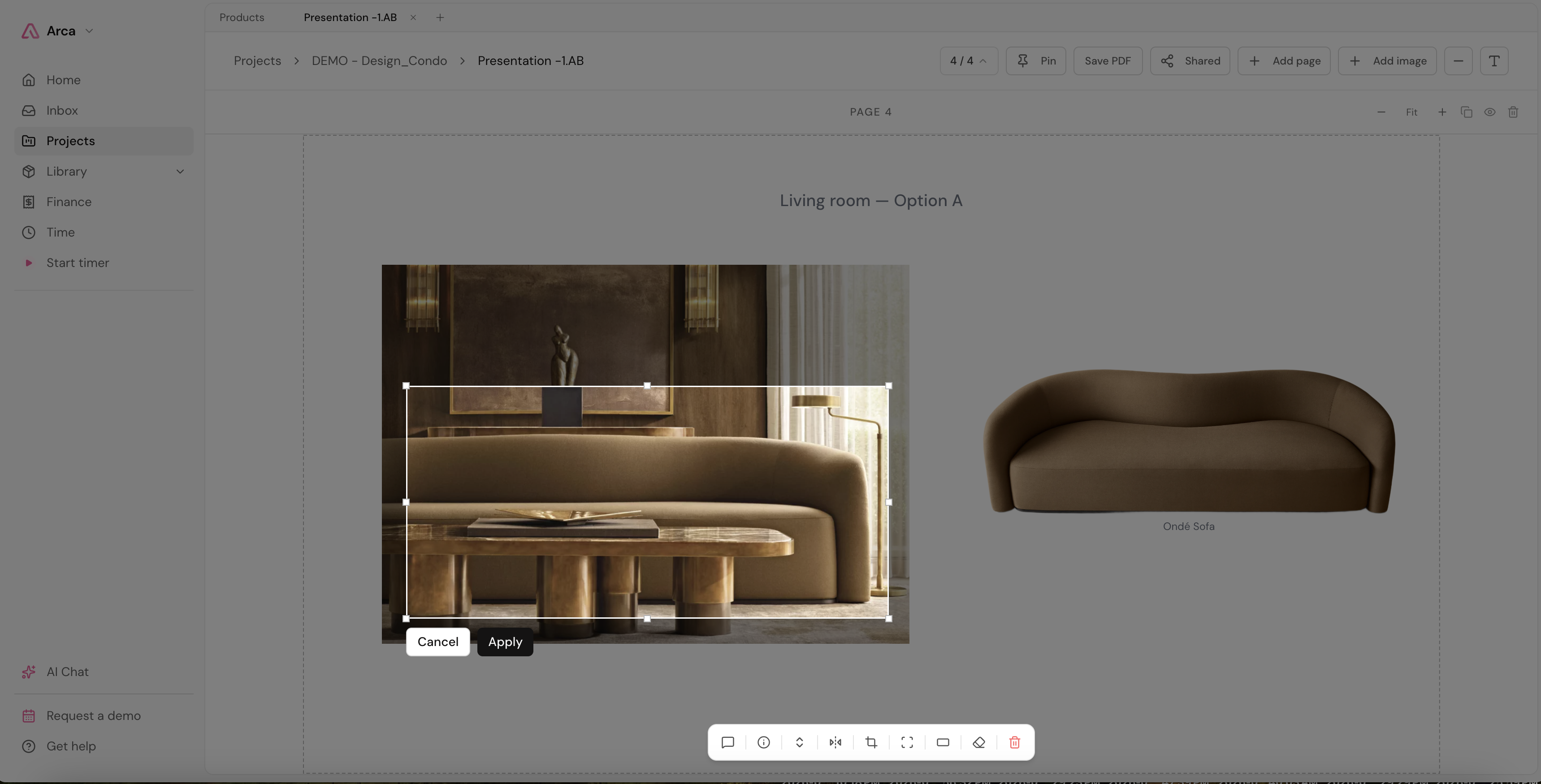Open the 4 / 4 page selector
Image resolution: width=1541 pixels, height=784 pixels.
click(969, 60)
